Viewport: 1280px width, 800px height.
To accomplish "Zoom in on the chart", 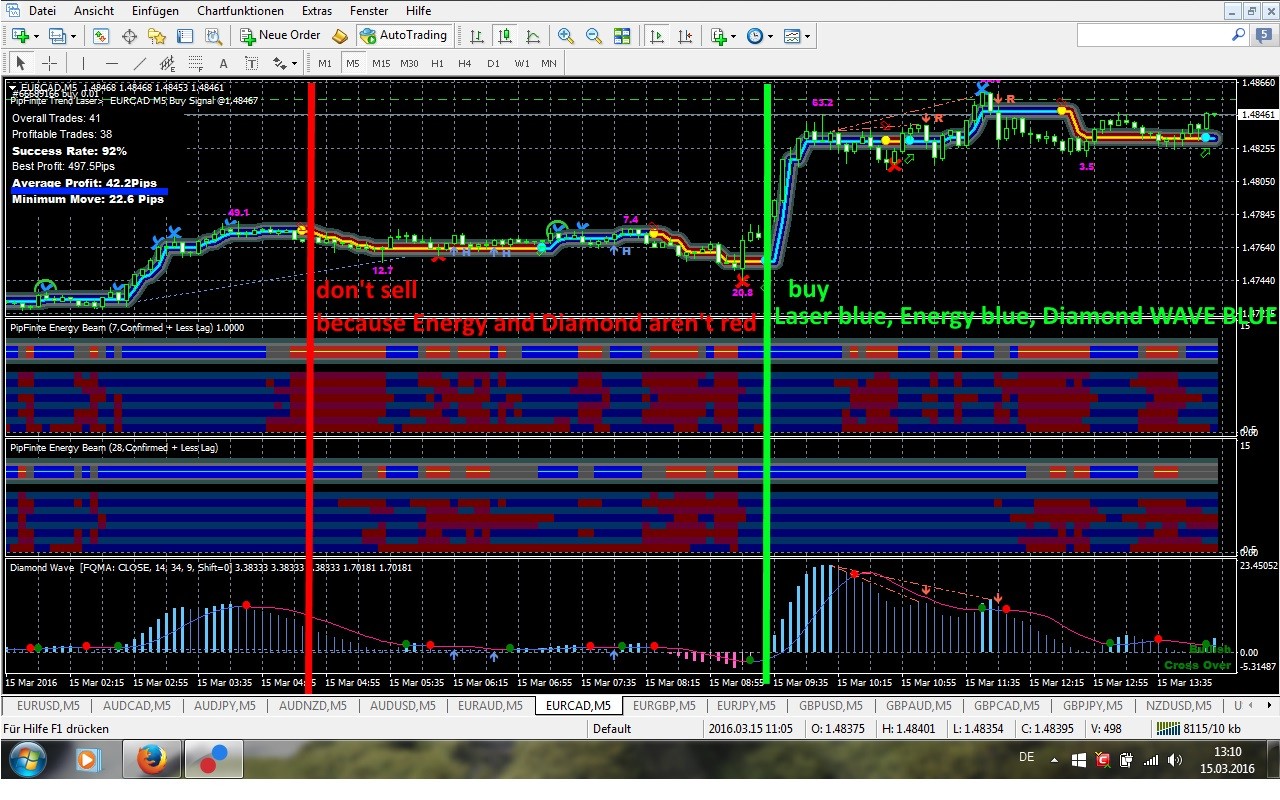I will pos(566,36).
